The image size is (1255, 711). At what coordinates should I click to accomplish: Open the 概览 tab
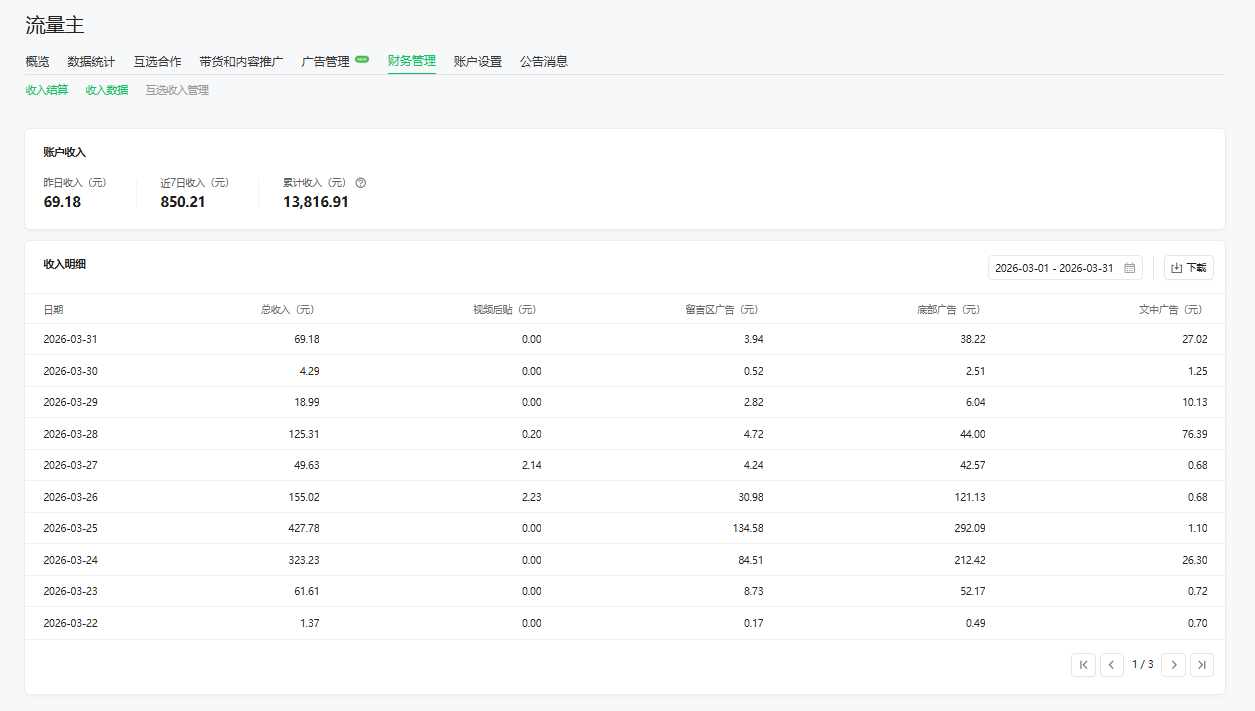37,62
